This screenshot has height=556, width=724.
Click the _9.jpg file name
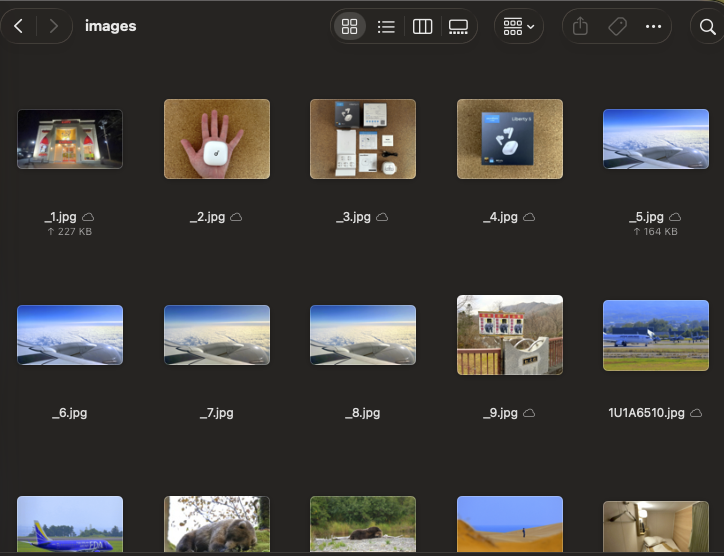[501, 412]
